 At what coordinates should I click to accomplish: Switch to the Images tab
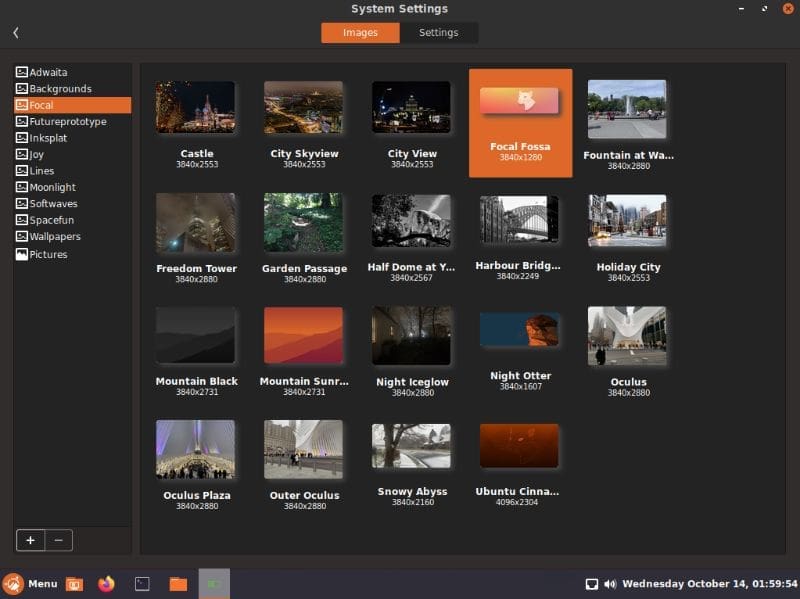coord(360,33)
